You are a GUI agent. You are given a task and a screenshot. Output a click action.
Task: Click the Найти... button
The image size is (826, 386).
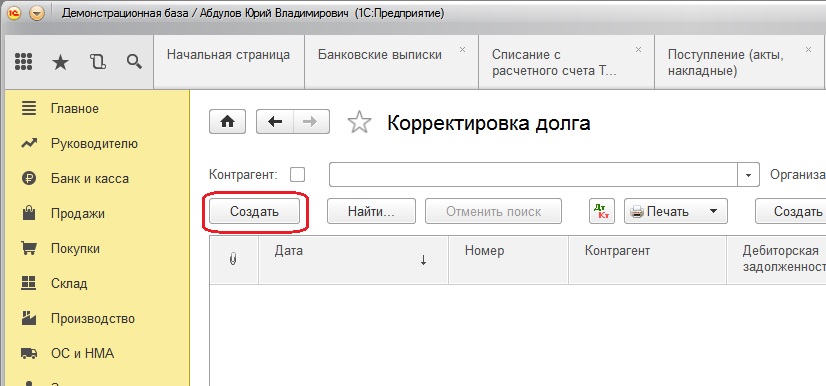click(x=371, y=211)
